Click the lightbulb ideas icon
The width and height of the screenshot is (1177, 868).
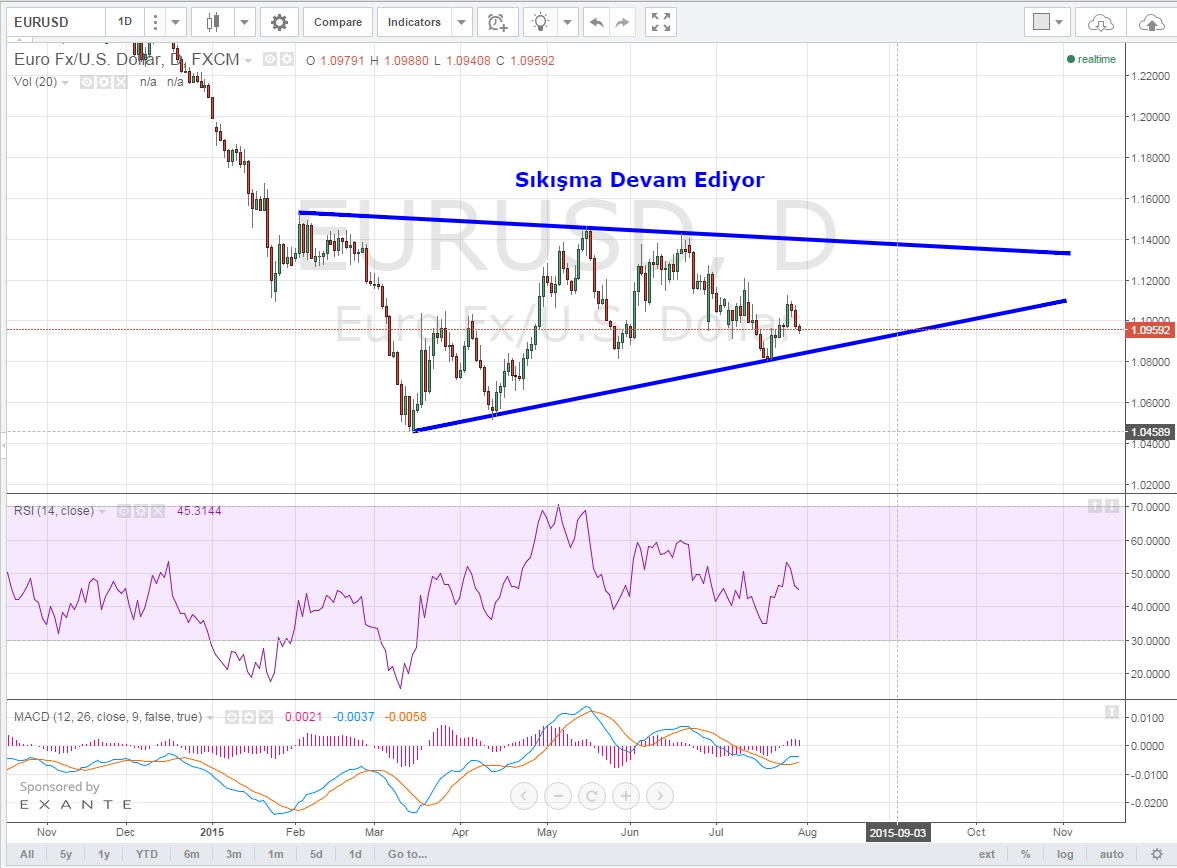541,22
